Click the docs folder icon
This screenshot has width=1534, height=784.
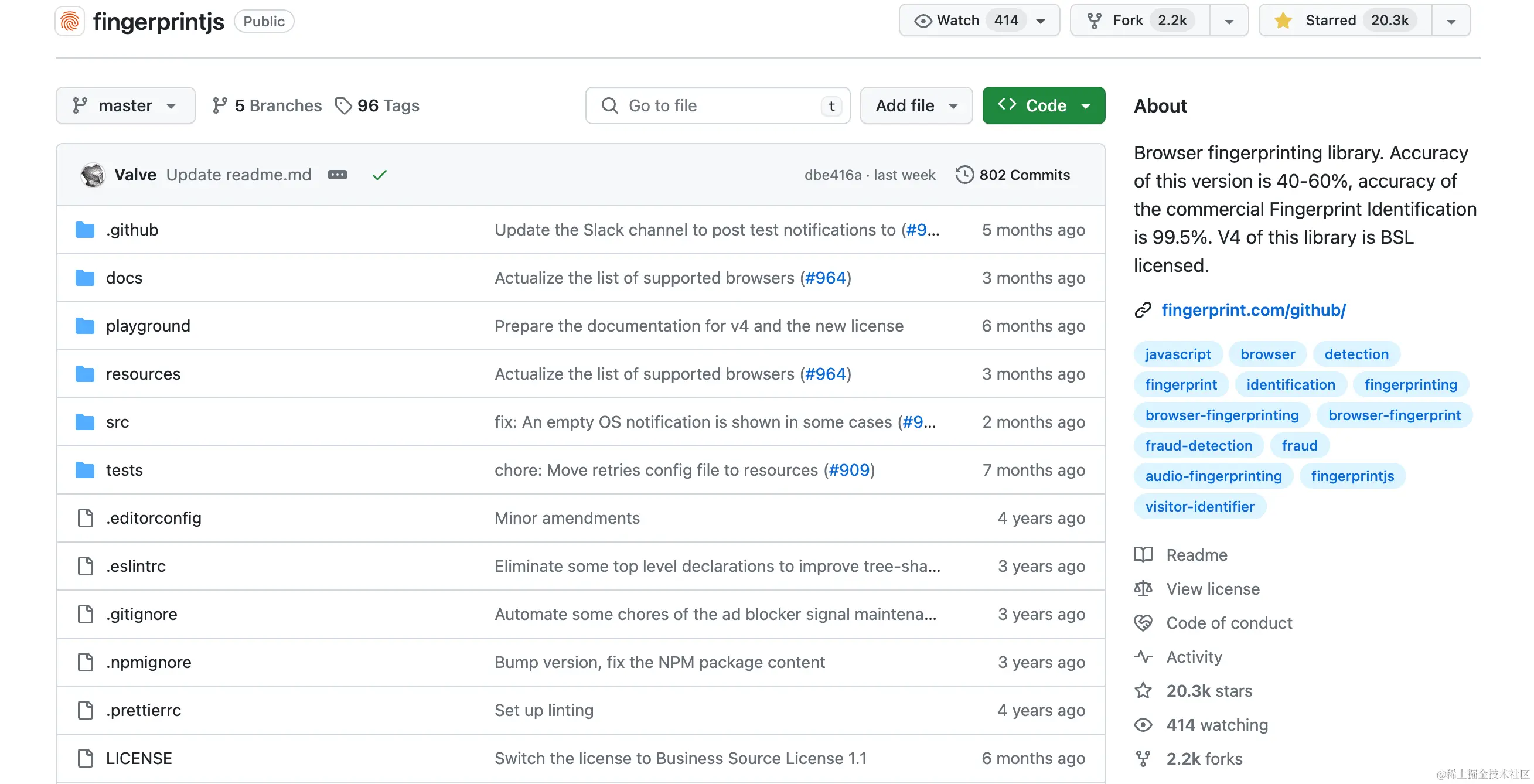84,278
